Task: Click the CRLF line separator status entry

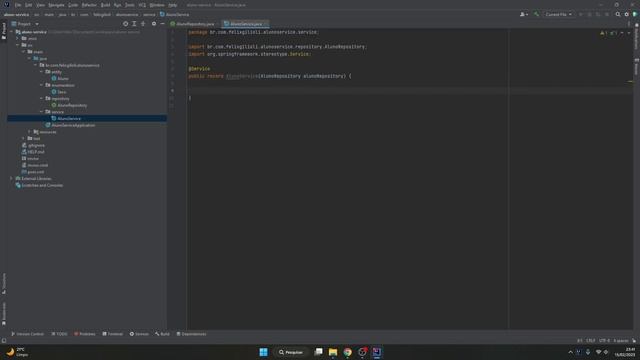Action: (x=591, y=340)
